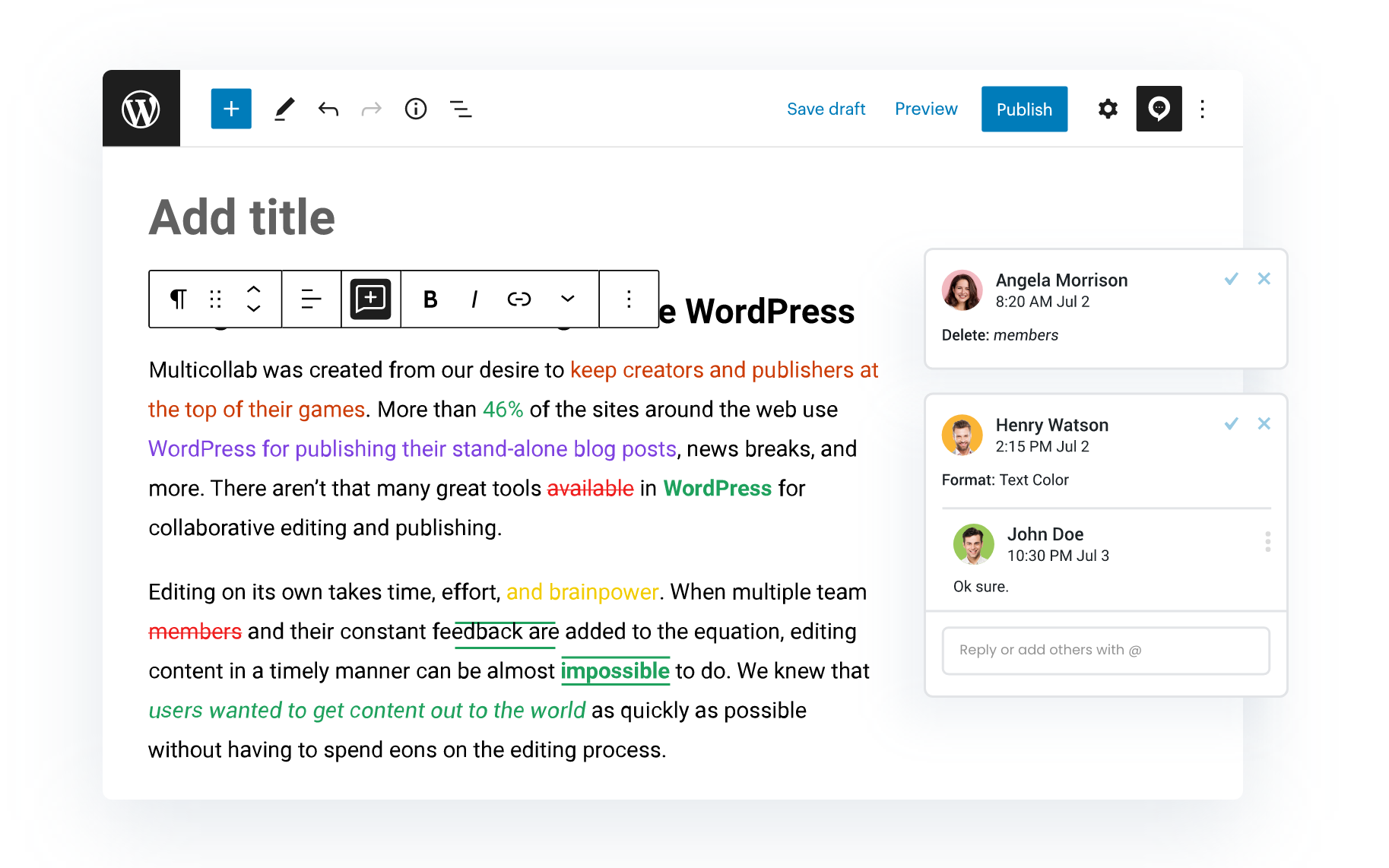Screen dimensions: 1389x868
Task: Click John Doe's avatar
Action: click(974, 544)
